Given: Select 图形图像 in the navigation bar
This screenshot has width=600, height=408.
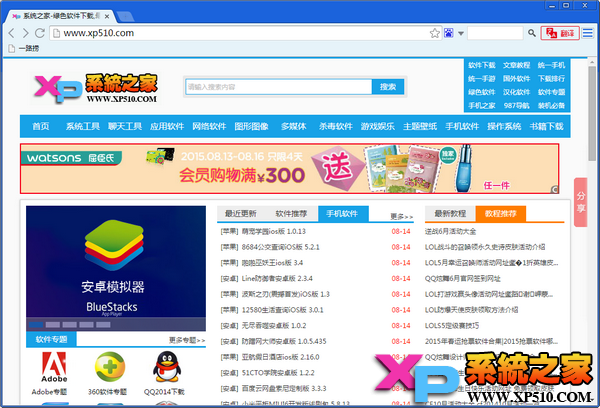Looking at the screenshot, I should point(251,126).
